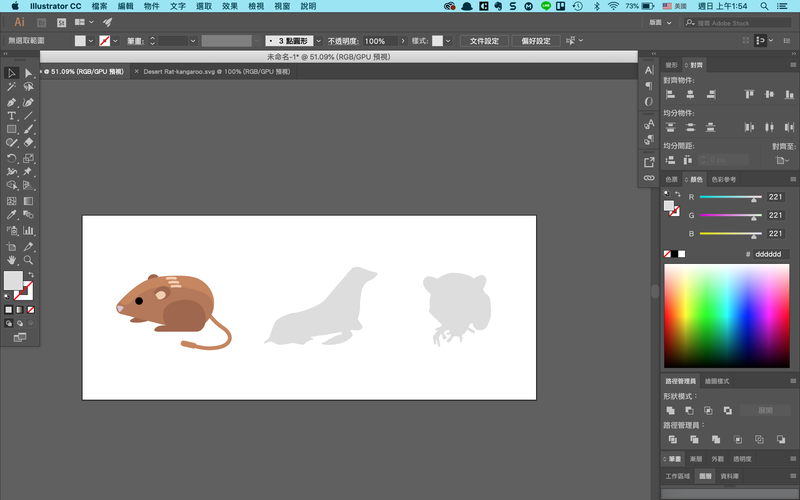Click the Unite shape mode icon
The image size is (800, 500).
pyautogui.click(x=672, y=410)
